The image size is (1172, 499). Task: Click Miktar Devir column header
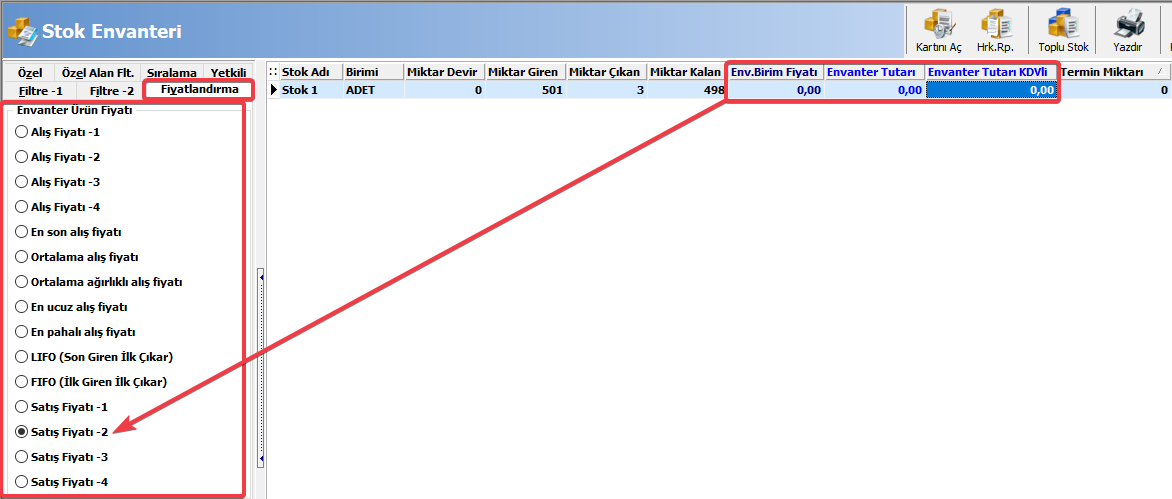coord(444,72)
